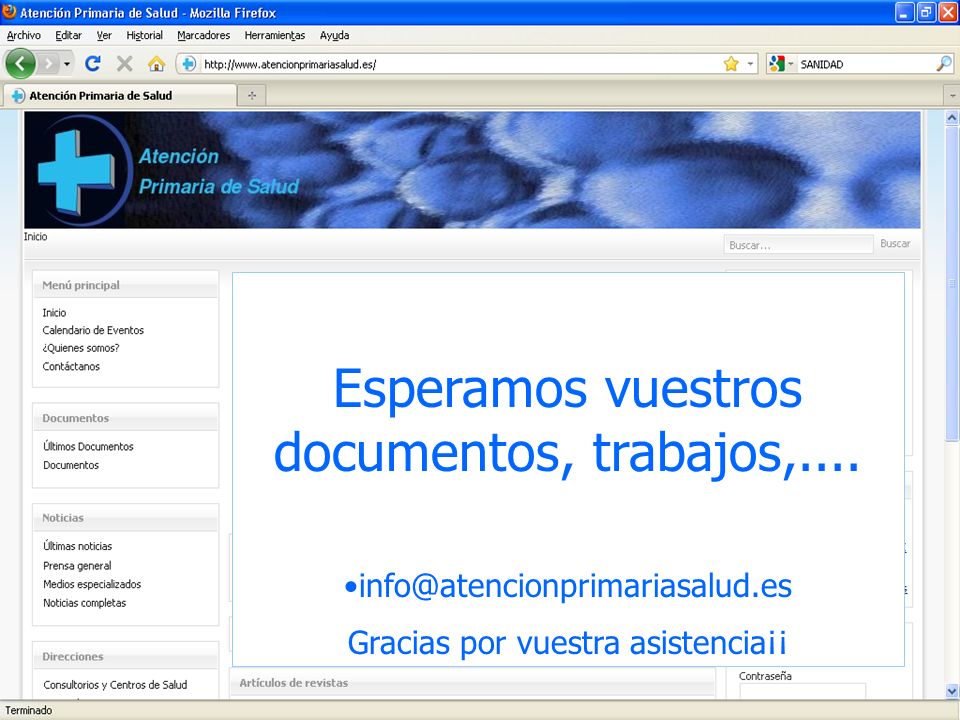Click the Artículos de revistas heading
This screenshot has width=960, height=720.
coord(294,683)
